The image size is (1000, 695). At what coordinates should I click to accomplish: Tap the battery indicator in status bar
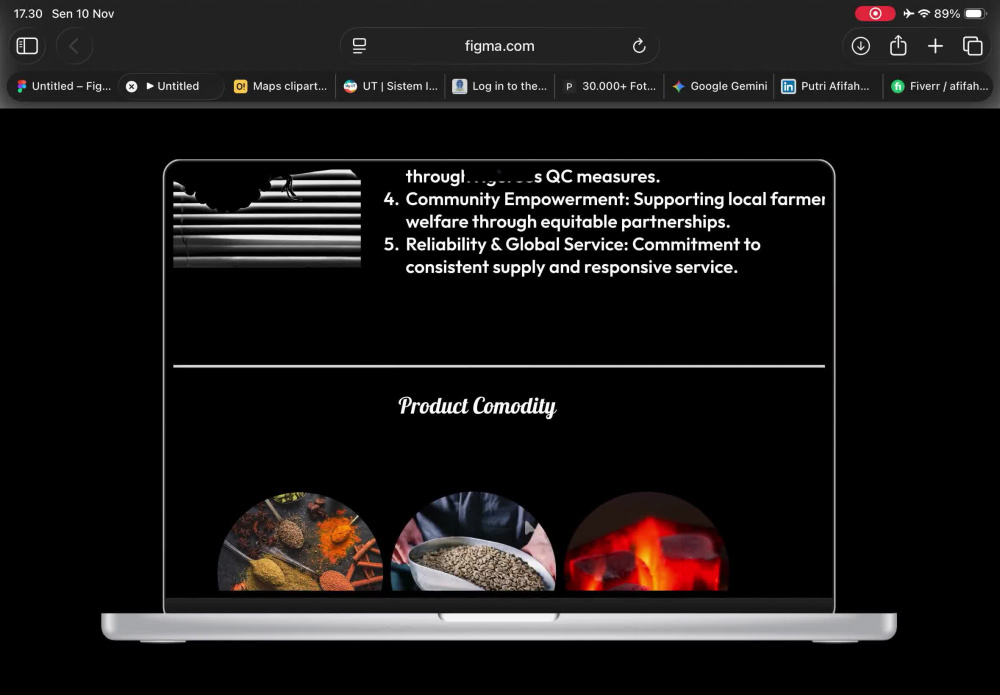pyautogui.click(x=974, y=13)
